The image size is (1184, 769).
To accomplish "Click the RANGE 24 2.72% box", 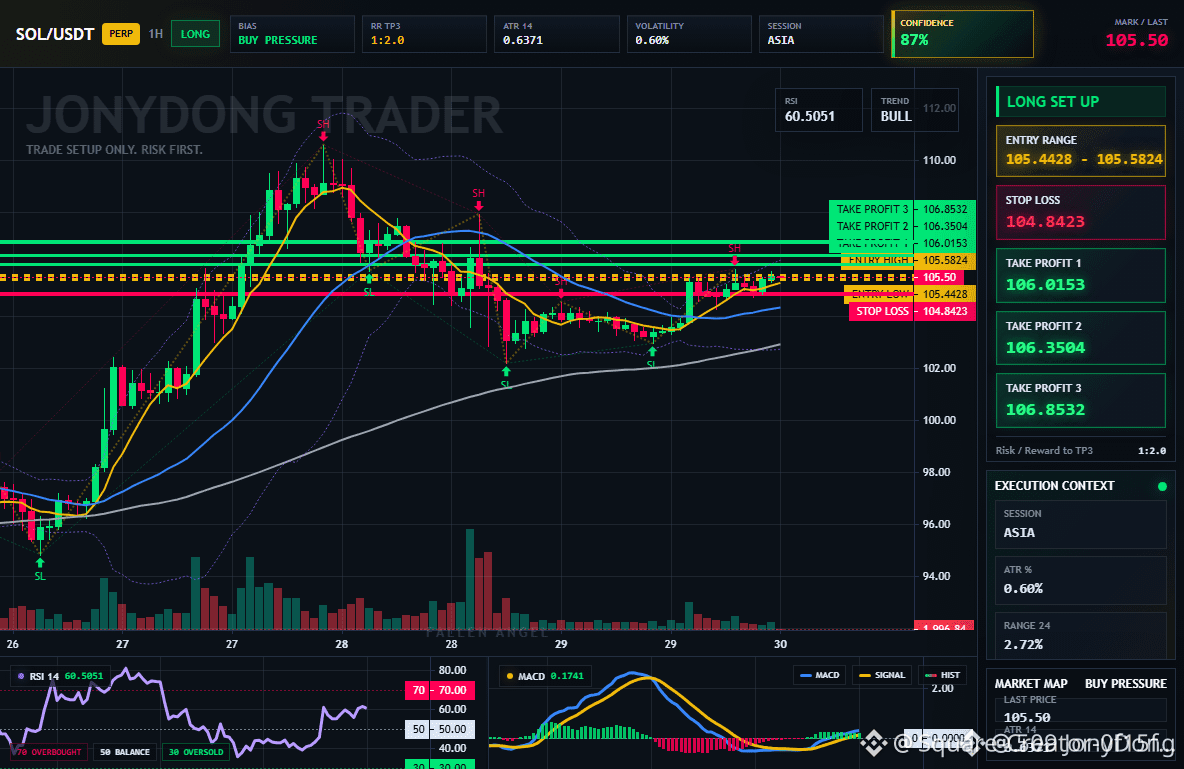I will tap(1081, 635).
